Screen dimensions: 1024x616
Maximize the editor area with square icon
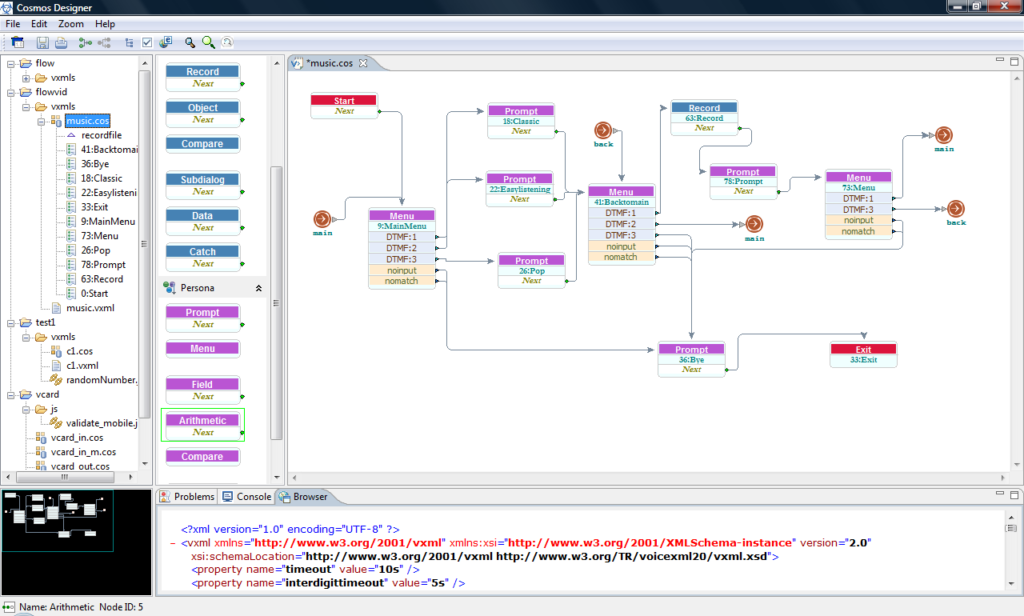point(1014,61)
